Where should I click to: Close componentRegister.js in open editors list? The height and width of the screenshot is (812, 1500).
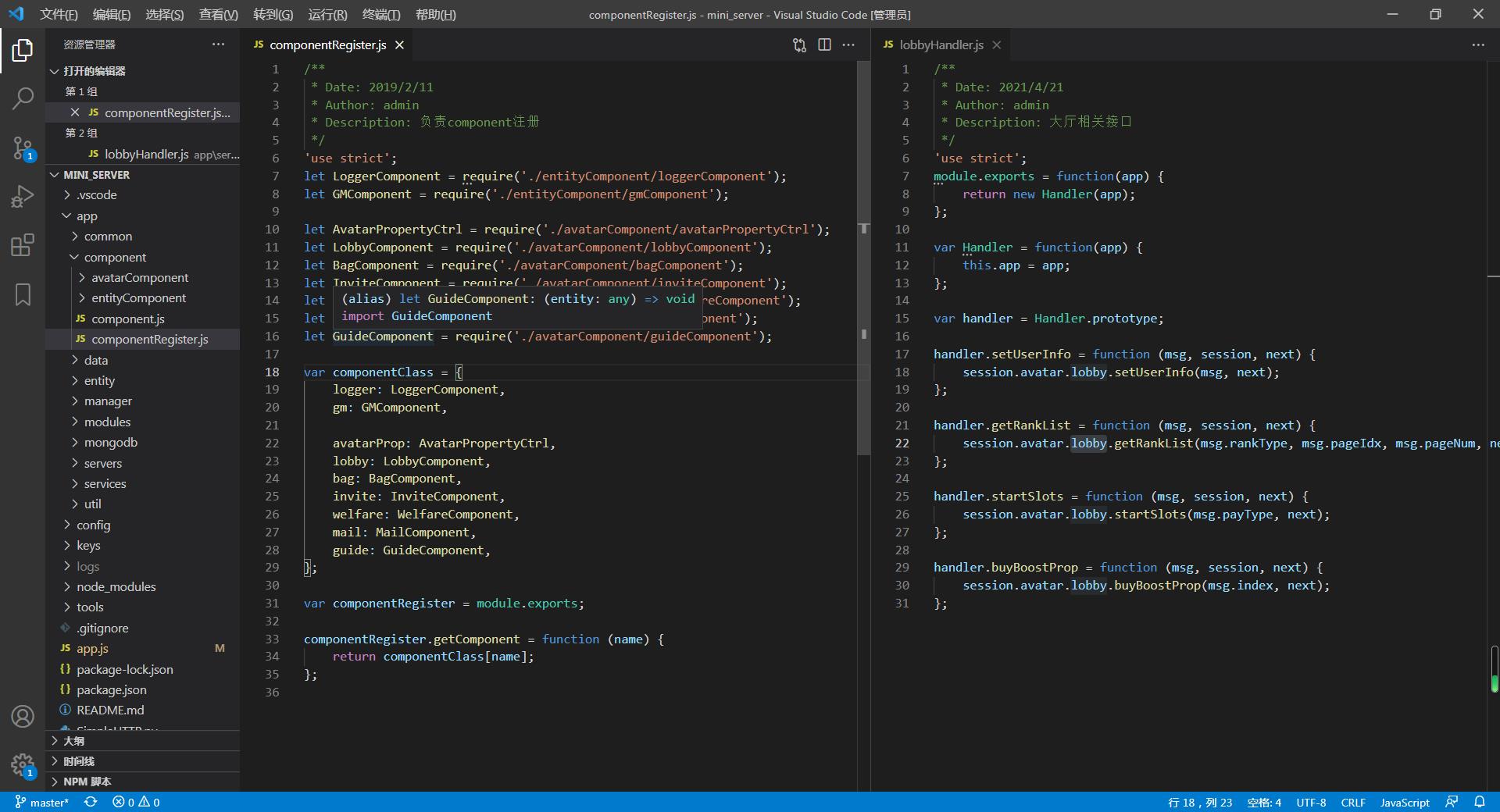point(75,112)
